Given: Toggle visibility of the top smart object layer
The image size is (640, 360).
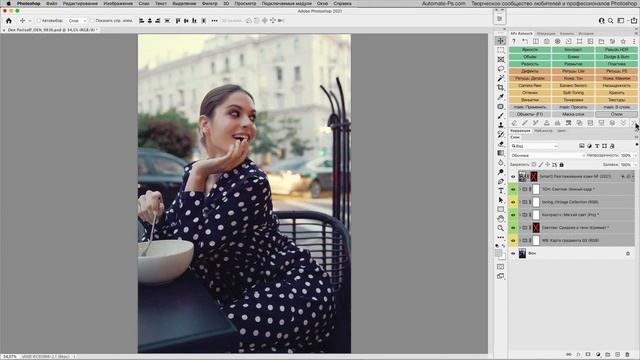Looking at the screenshot, I should point(513,177).
